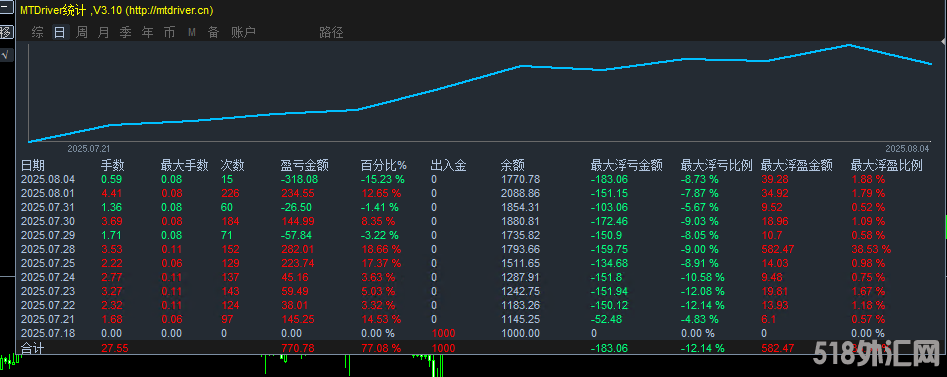947x377 pixels.
Task: Toggle the √ checkmark button
Action: [x=5, y=55]
